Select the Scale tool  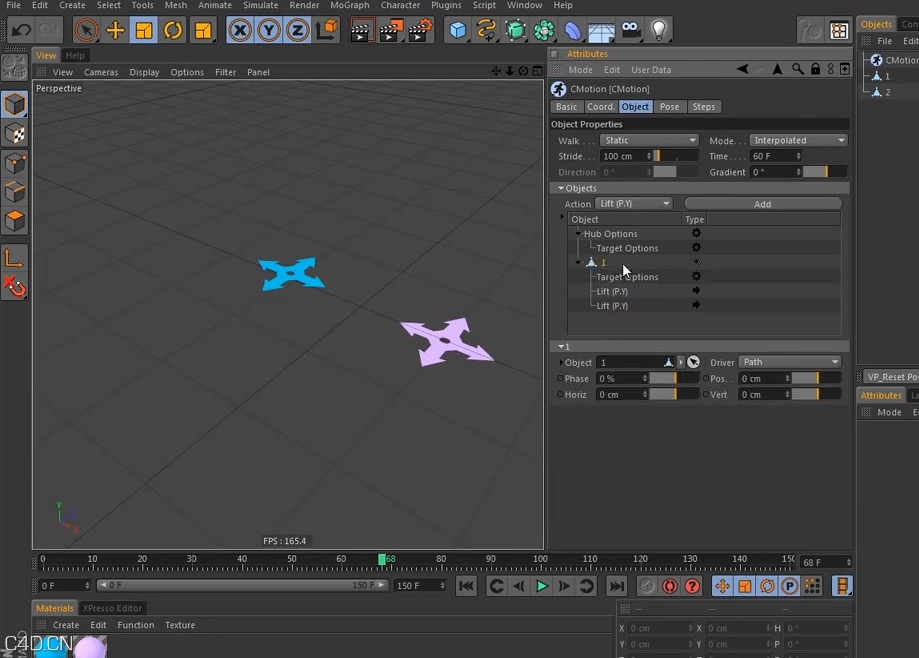tap(142, 30)
